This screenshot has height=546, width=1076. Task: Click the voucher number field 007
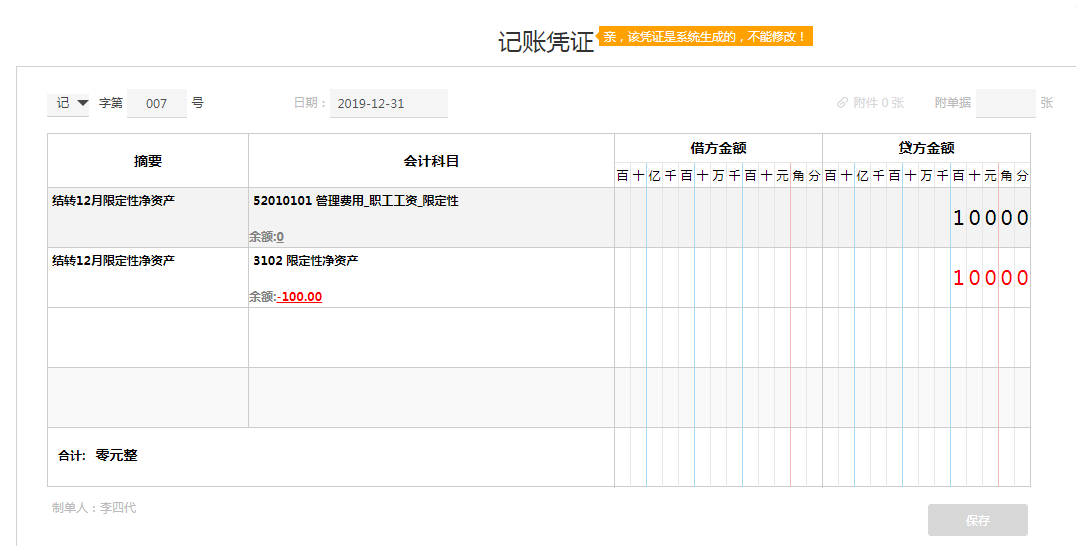pos(156,103)
